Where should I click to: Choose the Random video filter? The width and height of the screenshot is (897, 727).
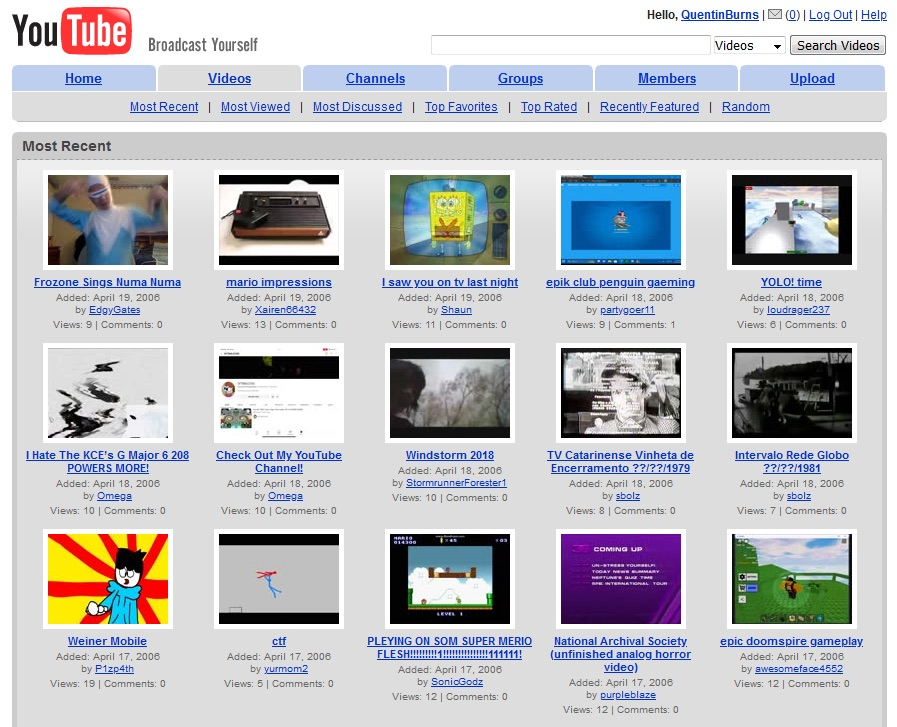(x=743, y=106)
